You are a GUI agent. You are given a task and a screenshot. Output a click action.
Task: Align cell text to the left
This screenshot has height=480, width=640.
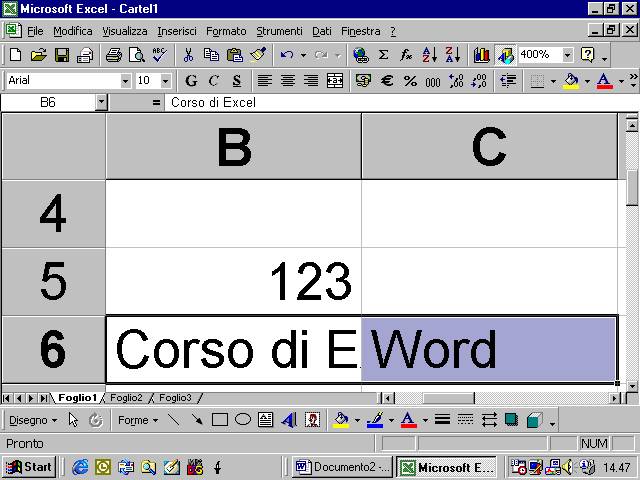coord(265,80)
